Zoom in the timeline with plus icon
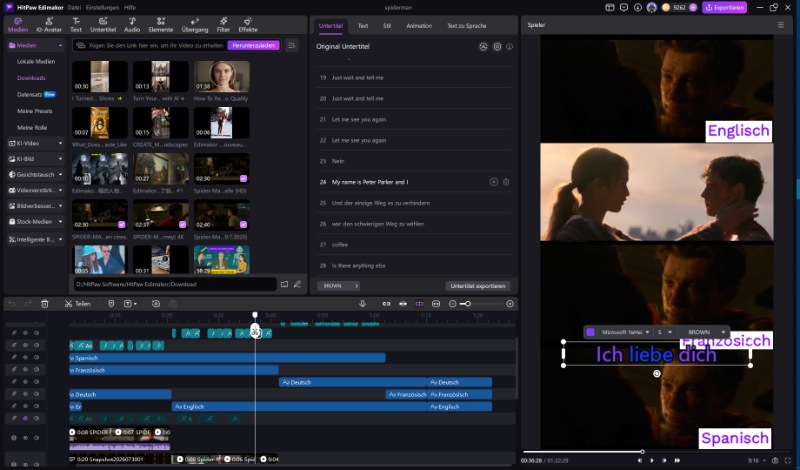The height and width of the screenshot is (470, 800). [x=510, y=304]
